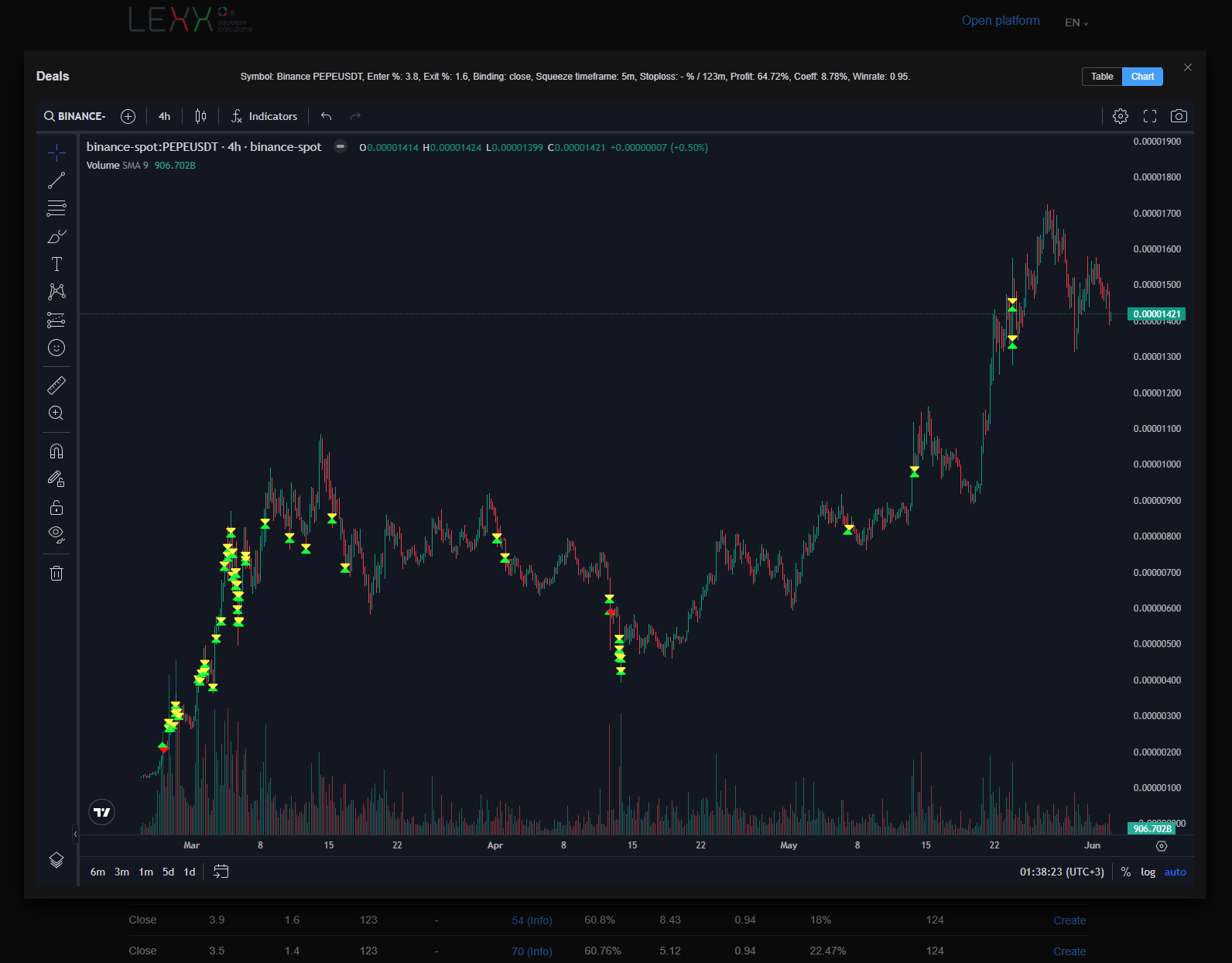The image size is (1232, 963).
Task: Open the Fibonacci retracement tools
Action: point(56,208)
